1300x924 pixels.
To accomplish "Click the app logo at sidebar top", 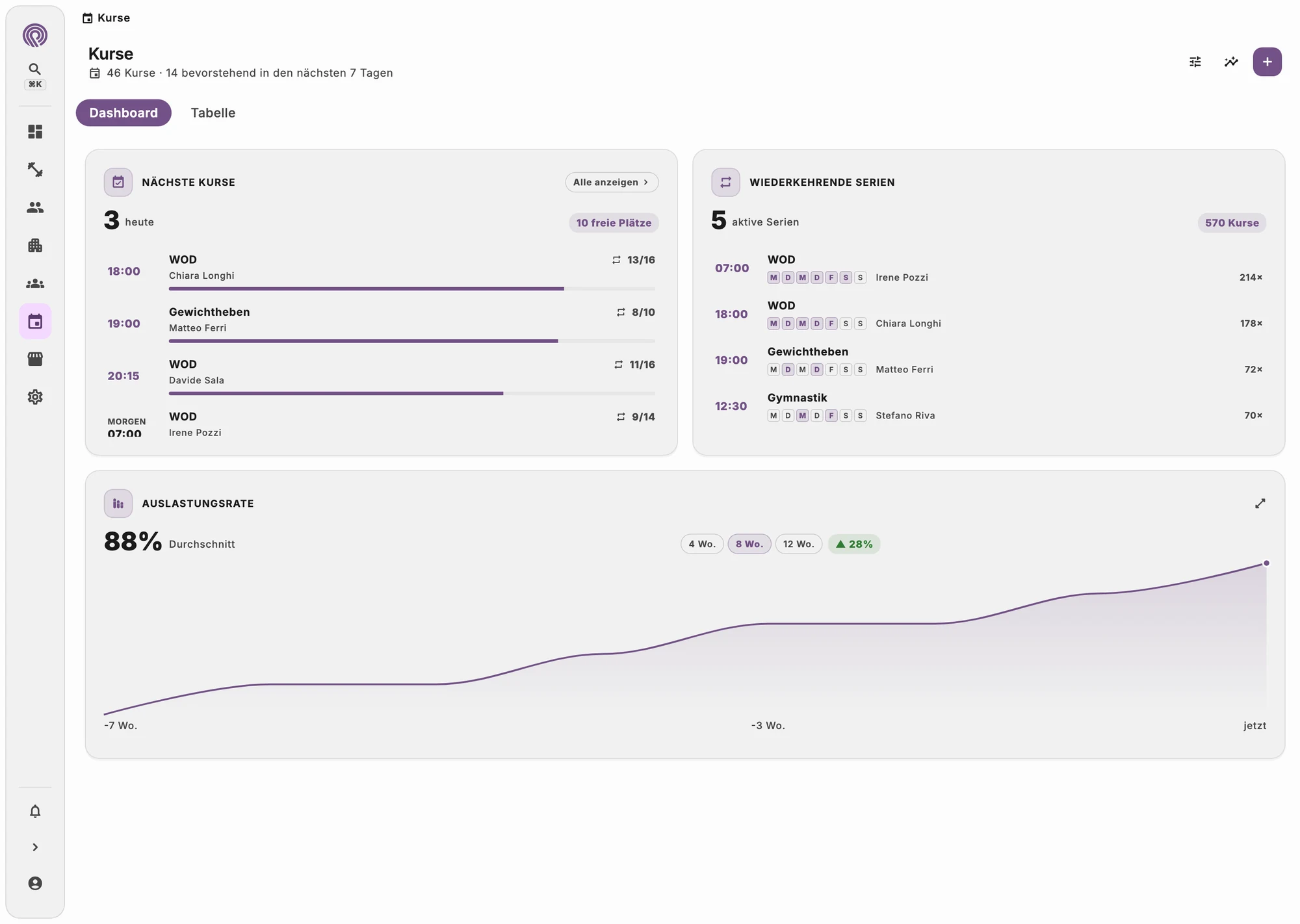I will tap(35, 35).
